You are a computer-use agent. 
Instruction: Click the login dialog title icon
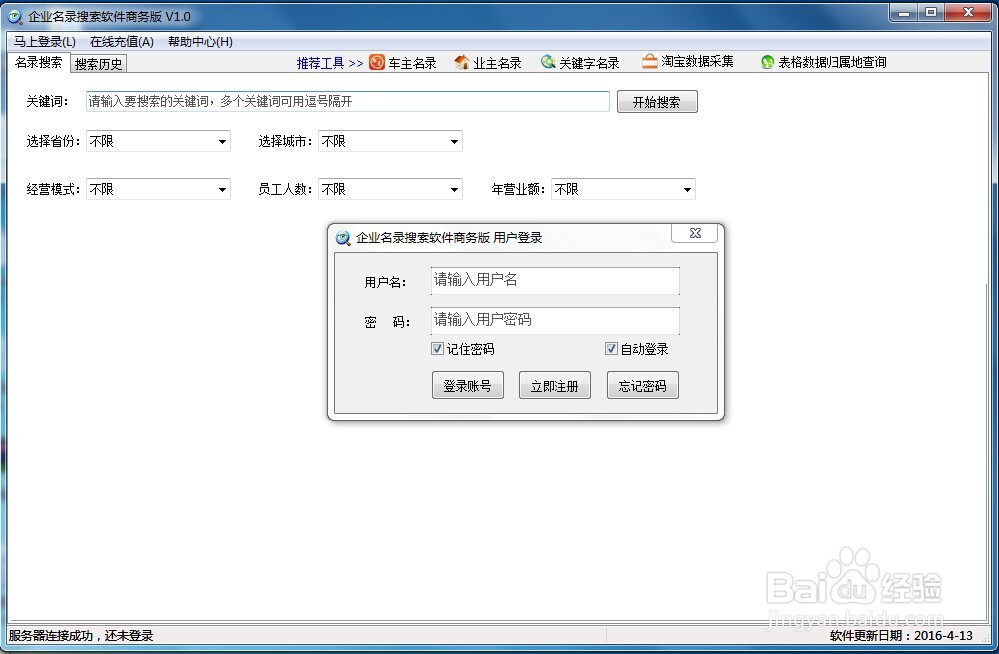[x=343, y=238]
